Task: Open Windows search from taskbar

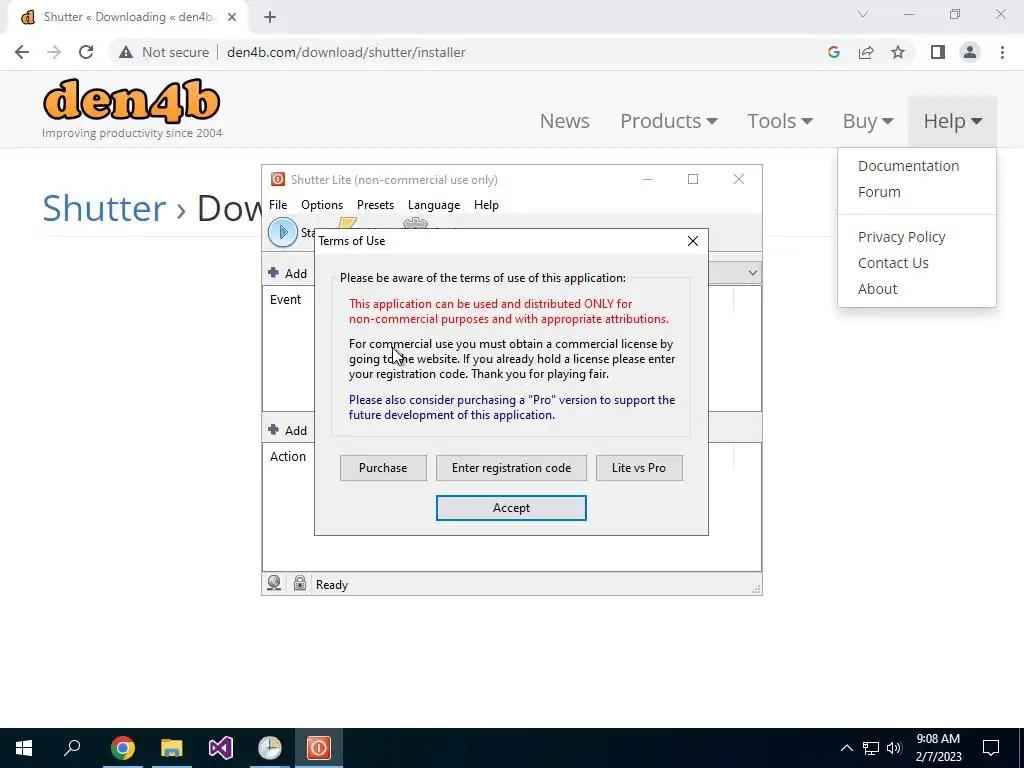Action: pyautogui.click(x=72, y=748)
